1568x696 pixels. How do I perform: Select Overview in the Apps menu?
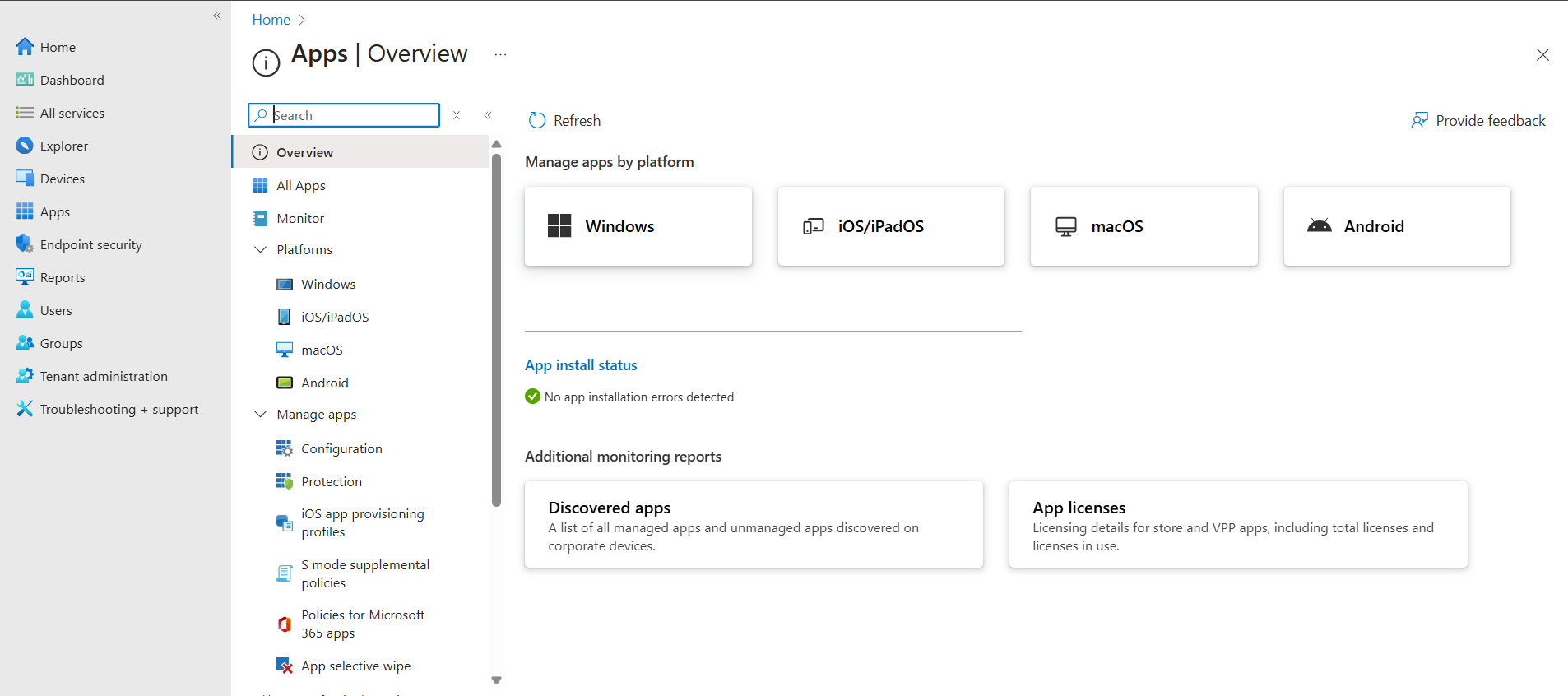[x=360, y=152]
